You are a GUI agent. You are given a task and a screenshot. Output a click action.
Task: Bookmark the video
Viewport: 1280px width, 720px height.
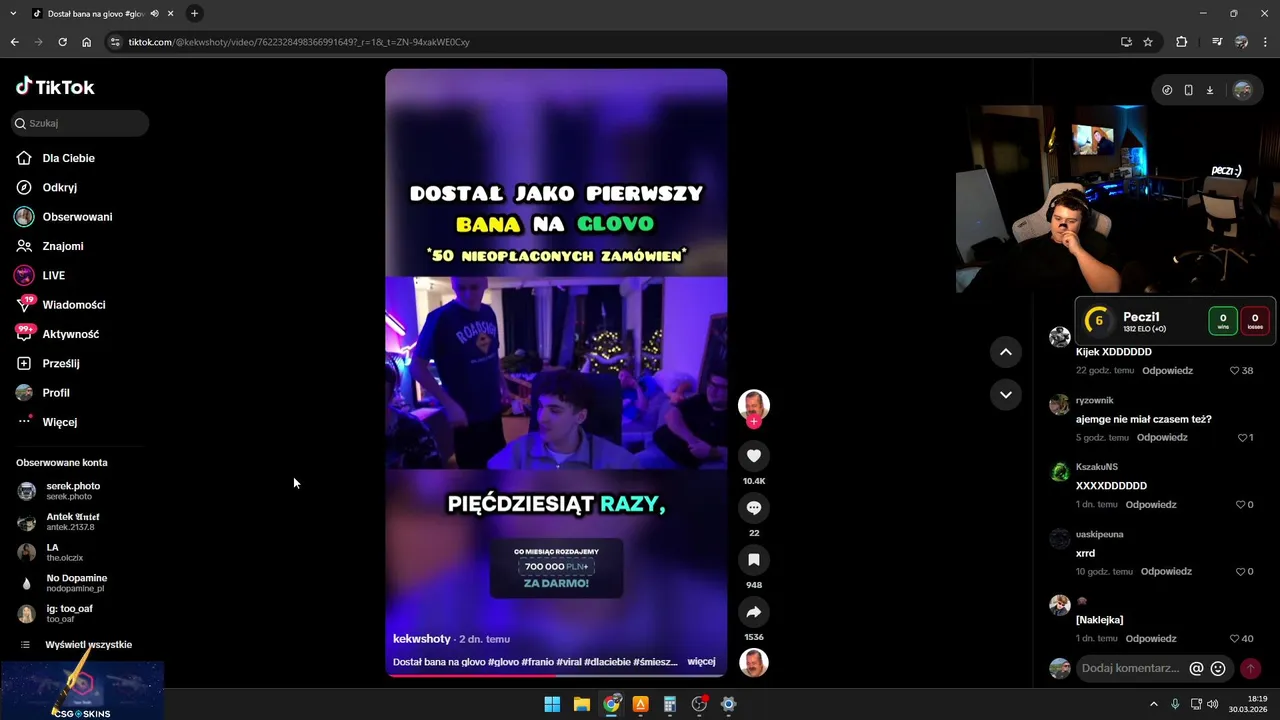pyautogui.click(x=754, y=560)
